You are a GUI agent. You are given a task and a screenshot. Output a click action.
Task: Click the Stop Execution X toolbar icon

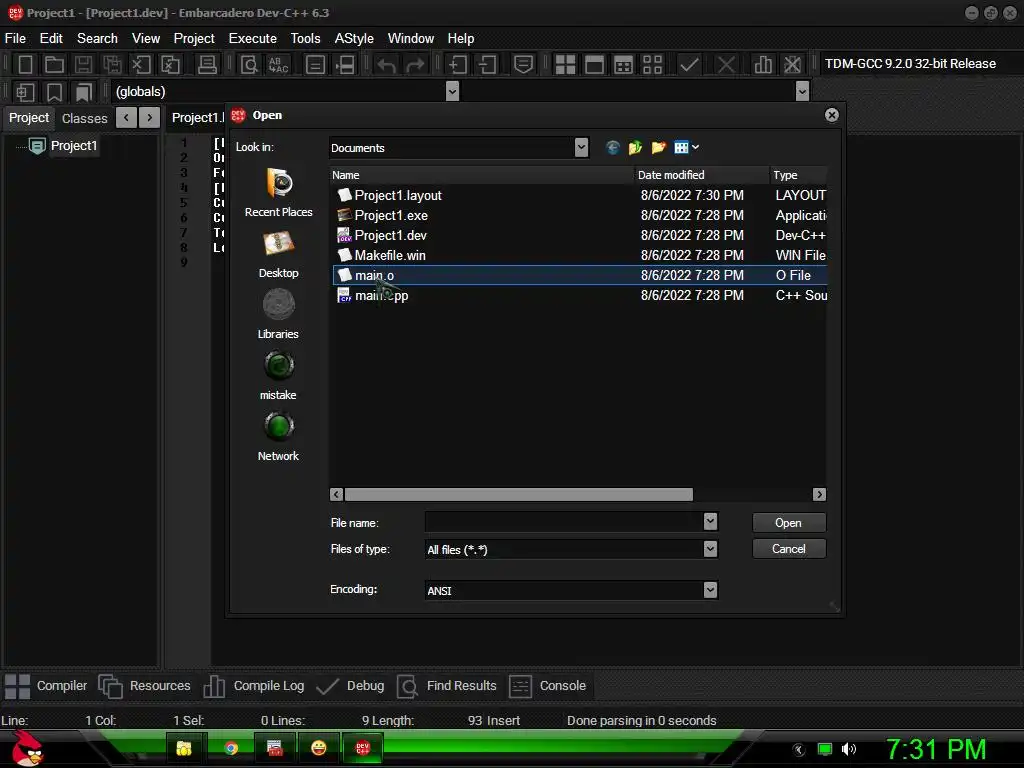pyautogui.click(x=726, y=64)
